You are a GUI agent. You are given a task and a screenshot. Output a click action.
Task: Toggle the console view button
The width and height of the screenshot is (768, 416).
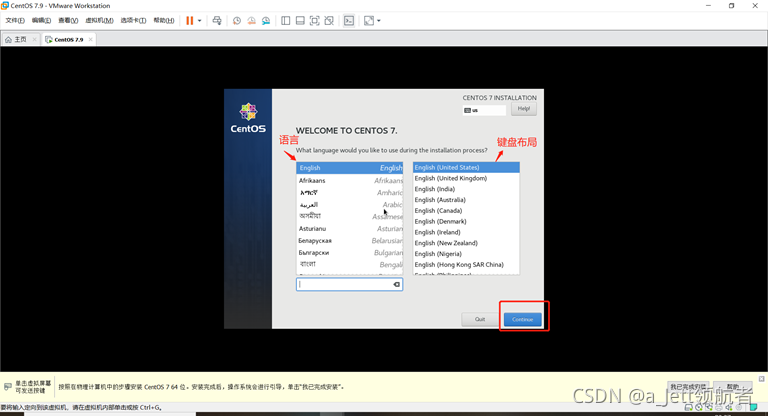coord(349,21)
